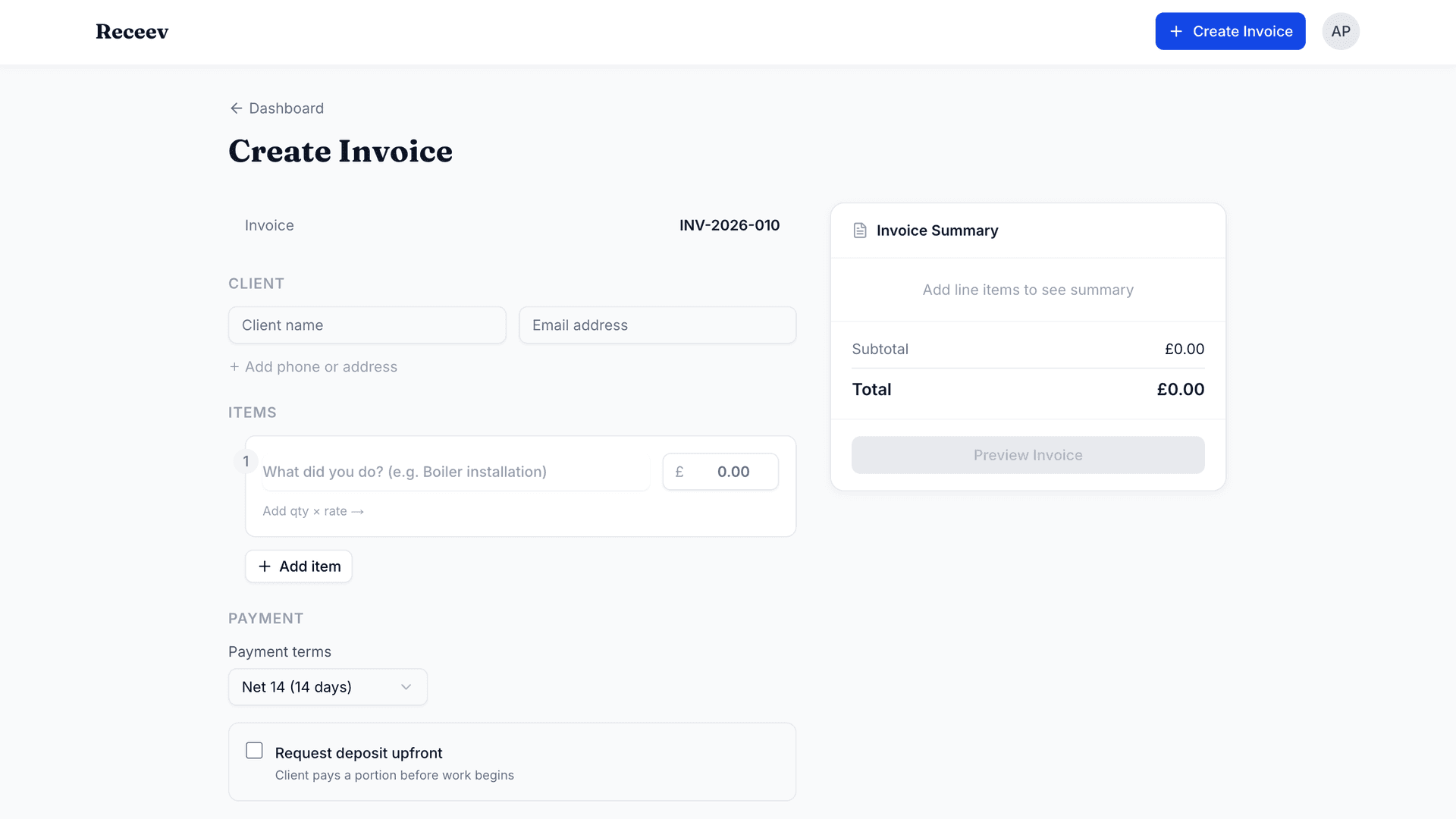Select the invoice number INV-2026-010
This screenshot has width=1456, height=819.
[730, 225]
